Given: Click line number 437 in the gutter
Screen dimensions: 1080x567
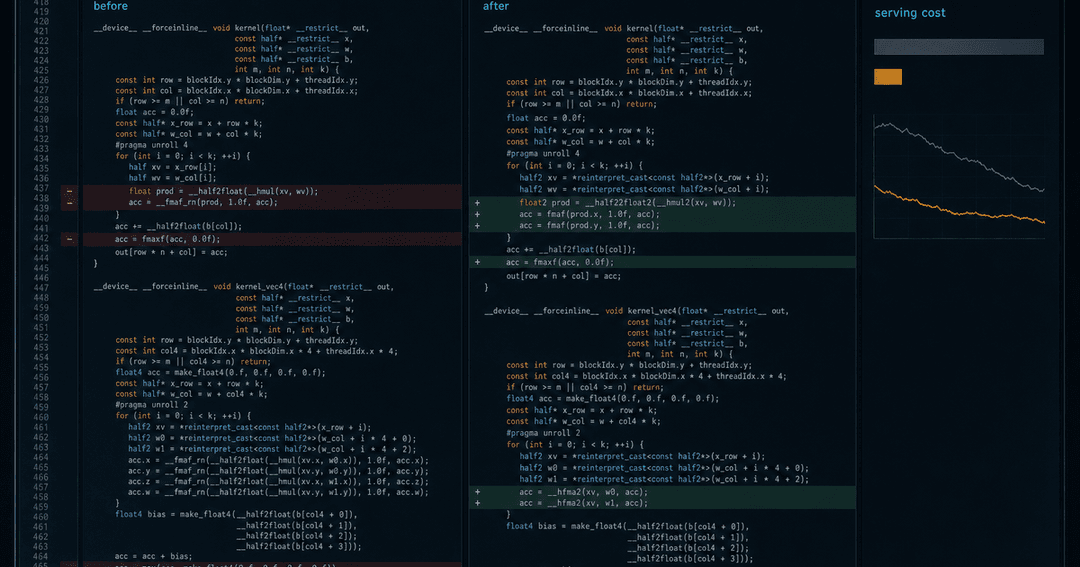Looking at the screenshot, I should pos(41,188).
